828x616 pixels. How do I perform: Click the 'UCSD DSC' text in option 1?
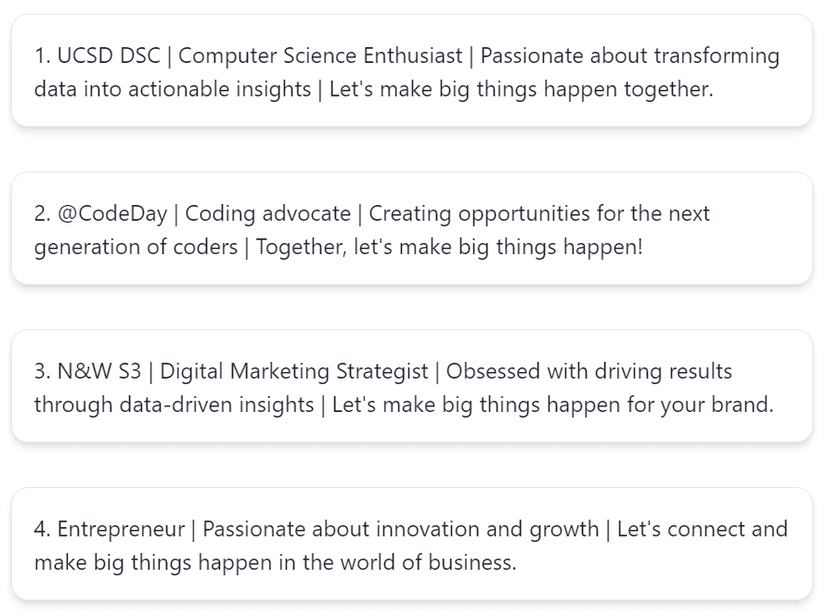point(108,55)
